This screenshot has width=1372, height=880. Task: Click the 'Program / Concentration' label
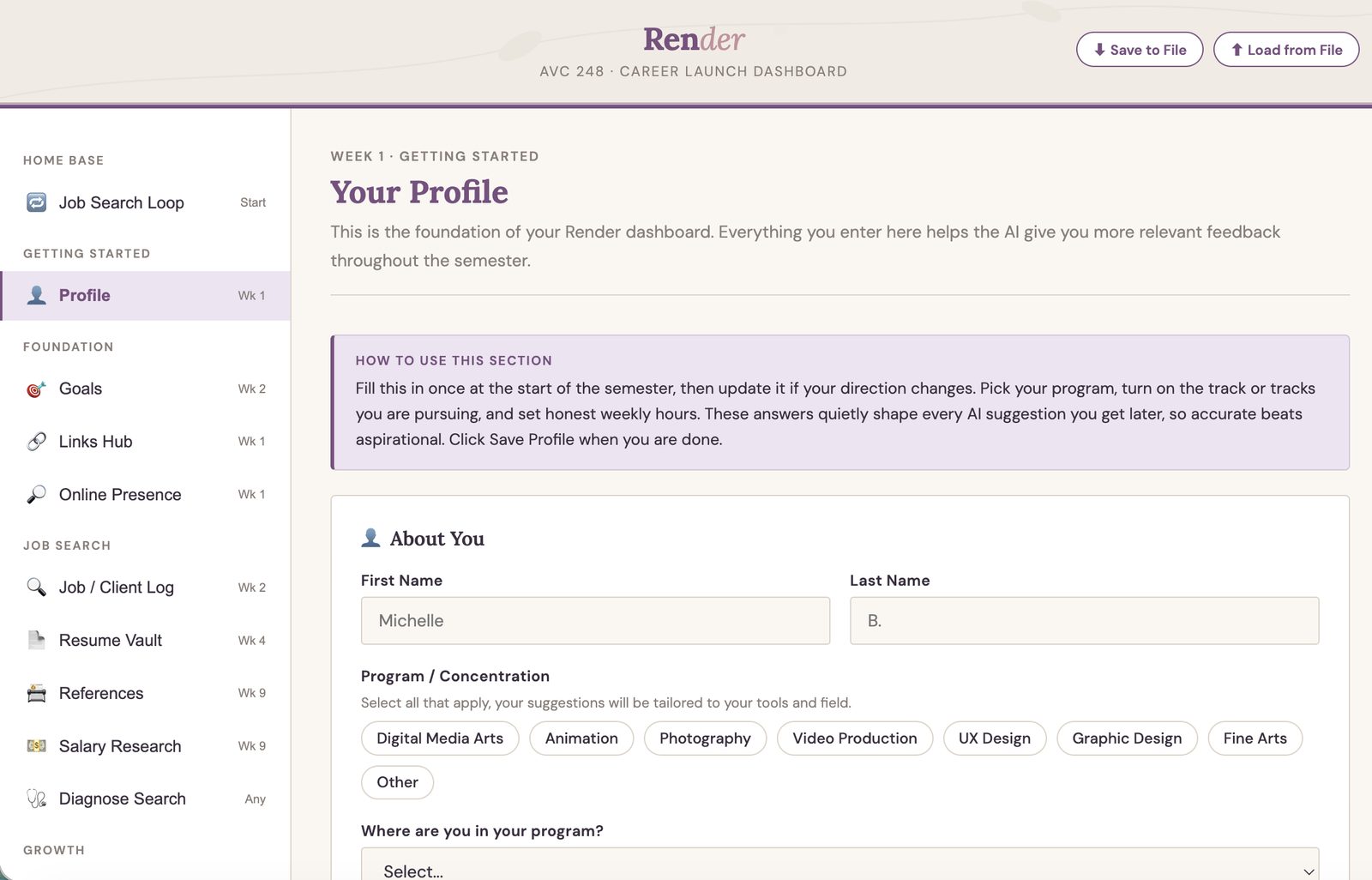(x=455, y=676)
